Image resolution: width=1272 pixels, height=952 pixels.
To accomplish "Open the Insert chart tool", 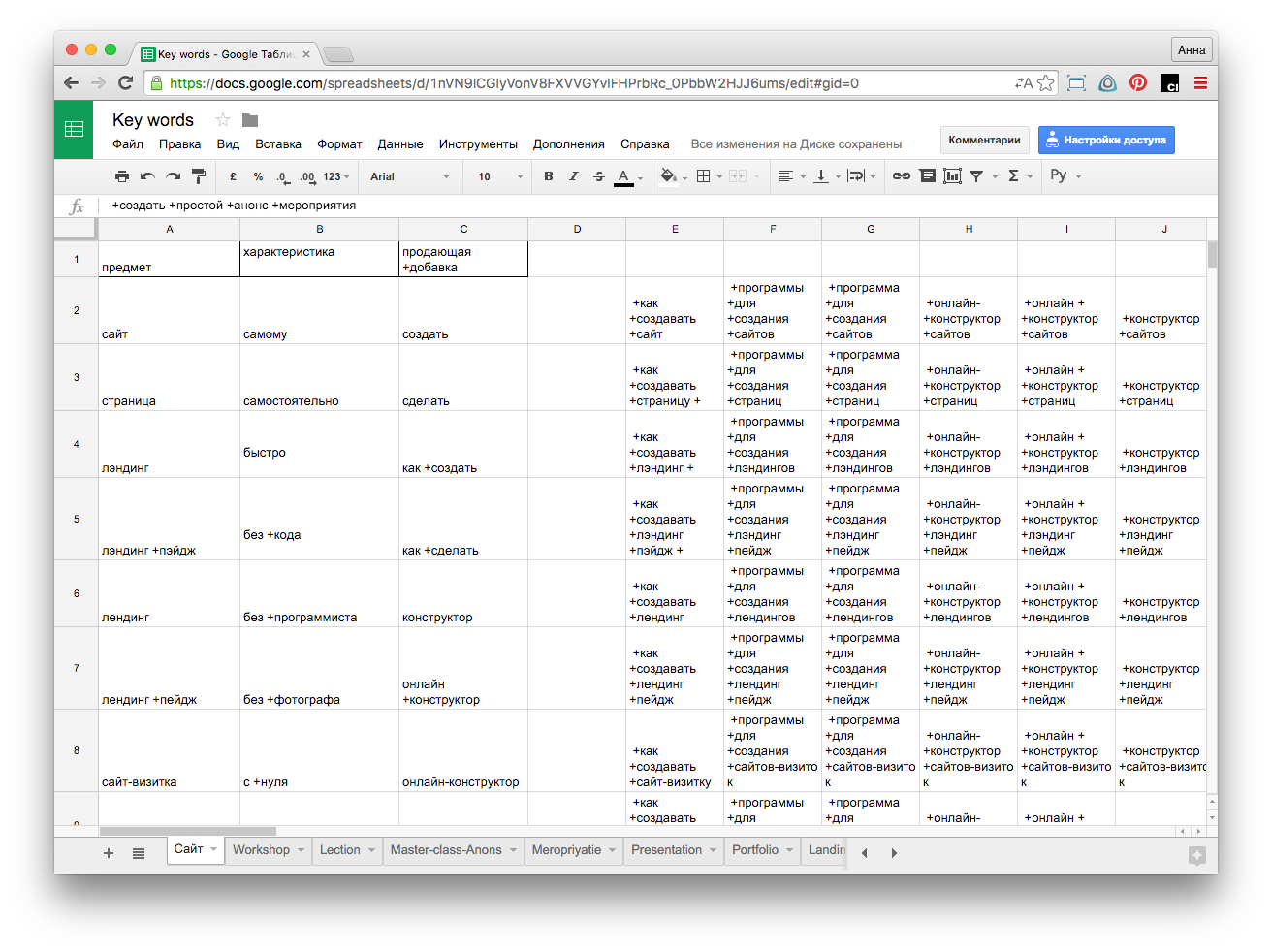I will (x=952, y=176).
